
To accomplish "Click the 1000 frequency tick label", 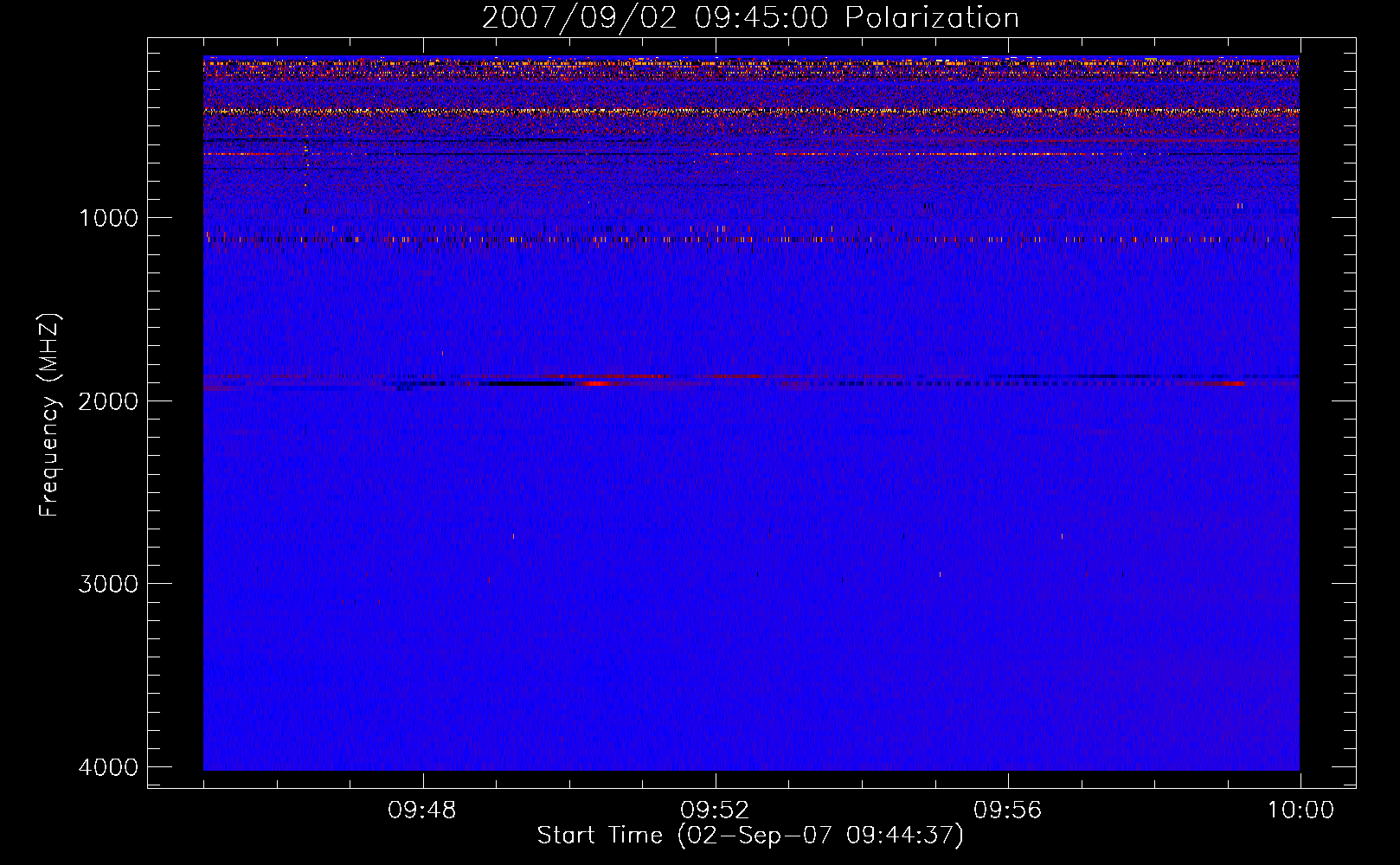I will (x=108, y=217).
